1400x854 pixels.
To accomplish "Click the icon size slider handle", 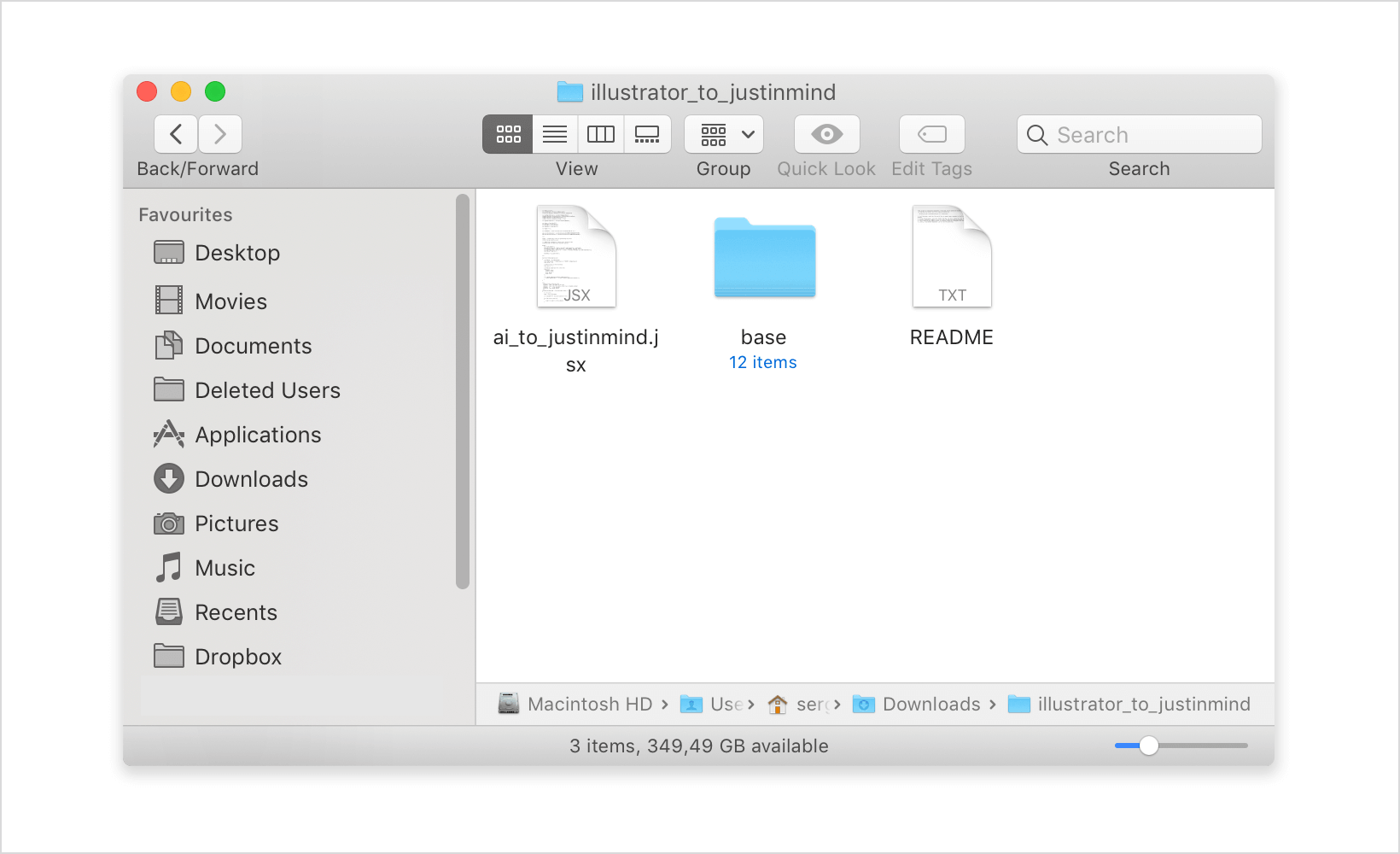I will click(x=1149, y=746).
